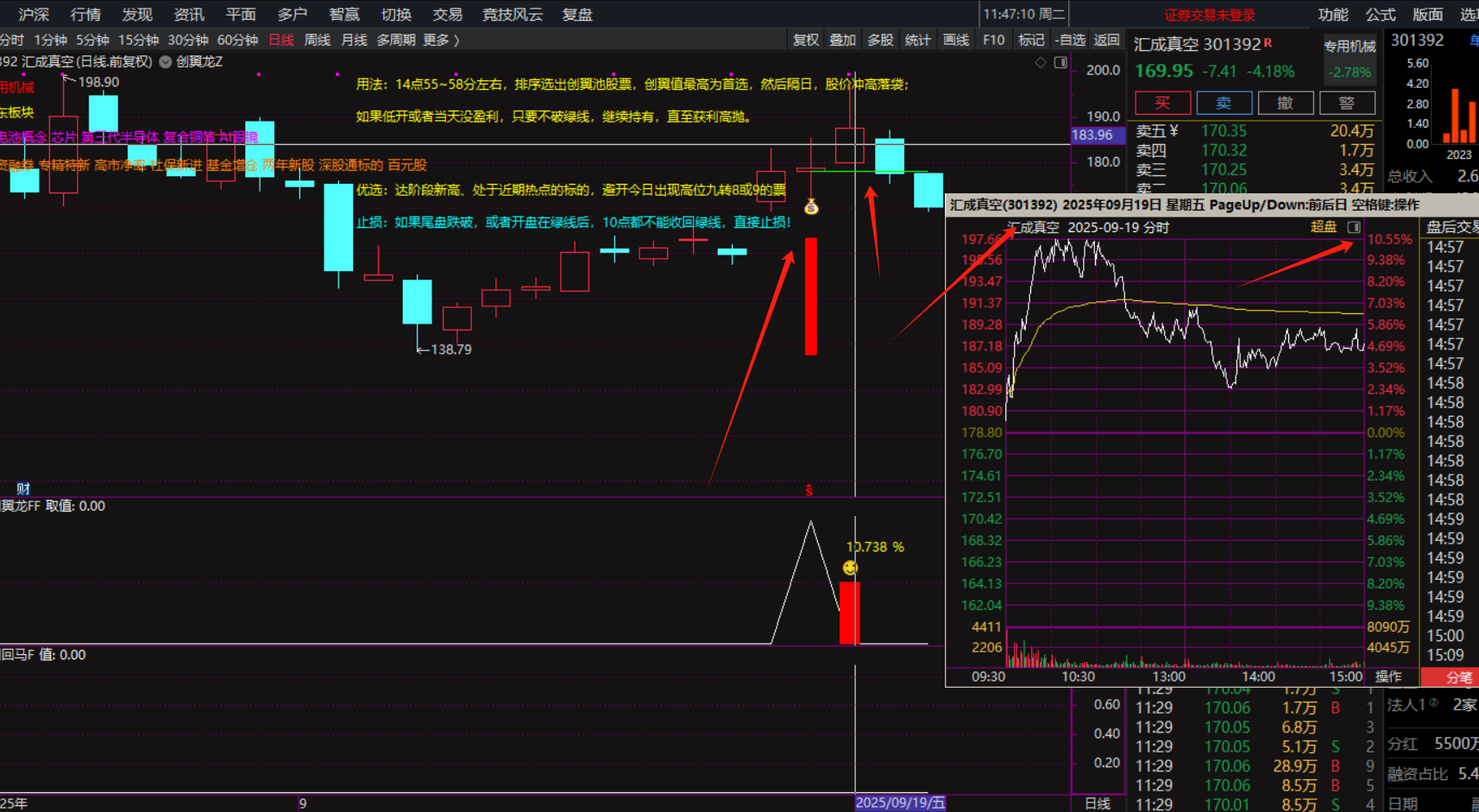Toggle the side panel icon atop the K-line chart

point(1060,62)
